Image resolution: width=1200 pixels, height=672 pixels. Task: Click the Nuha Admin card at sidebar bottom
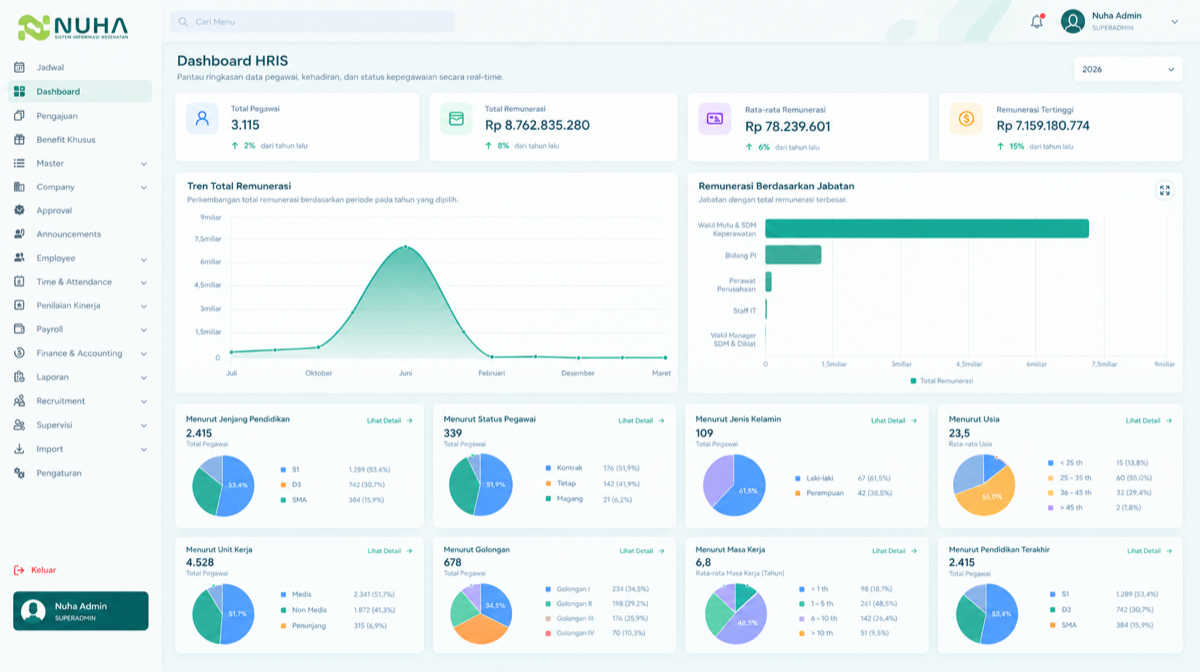(x=80, y=611)
